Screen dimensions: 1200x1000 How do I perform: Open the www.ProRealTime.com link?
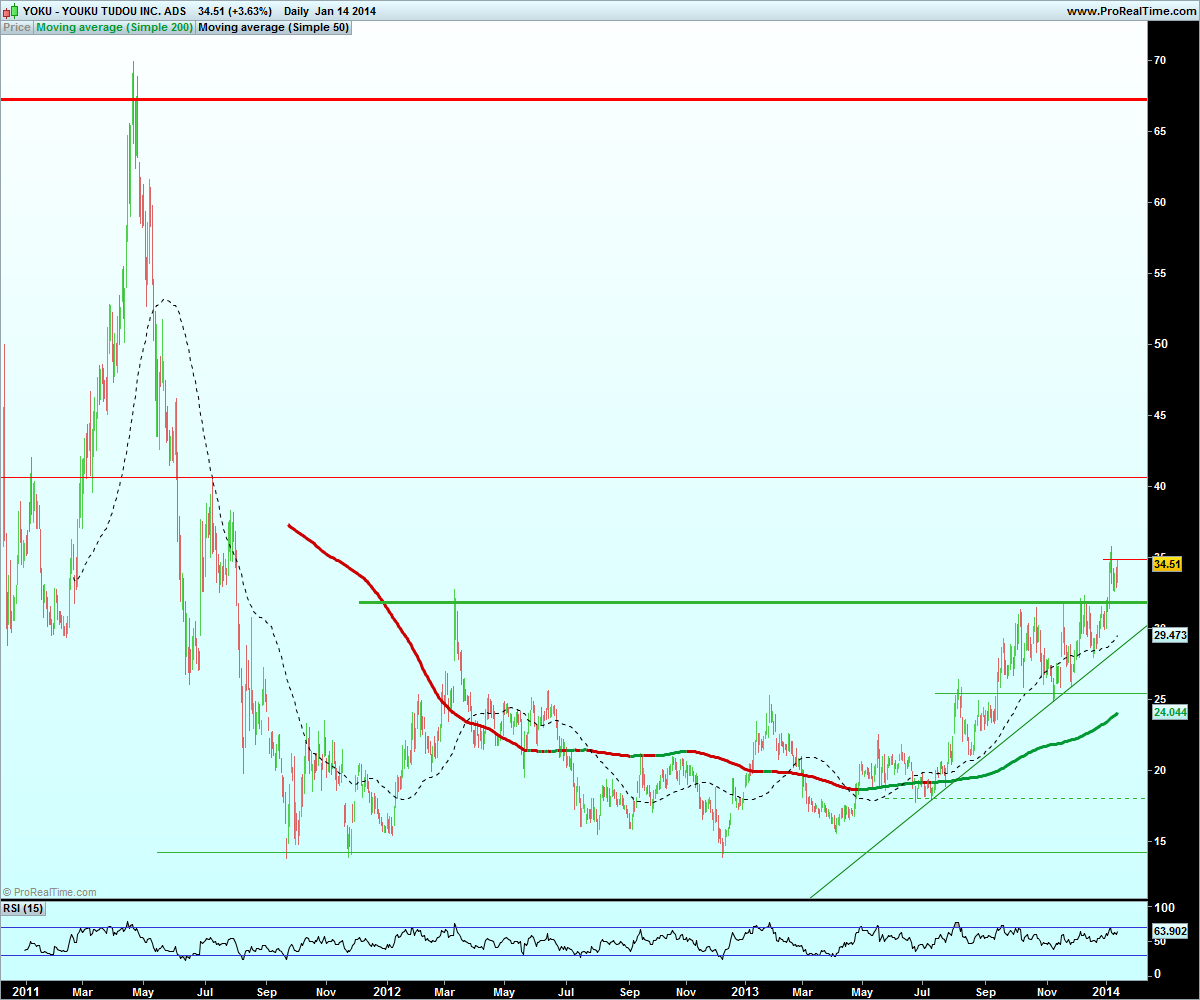[x=1130, y=11]
